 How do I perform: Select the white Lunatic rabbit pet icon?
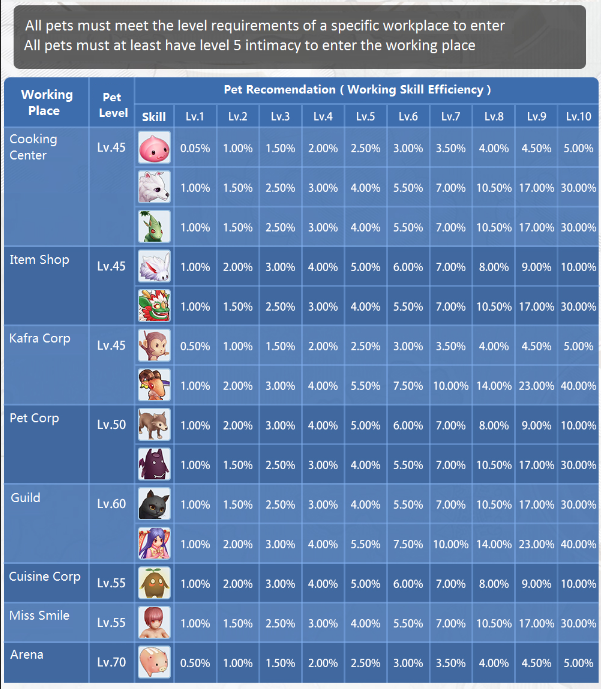click(x=154, y=266)
